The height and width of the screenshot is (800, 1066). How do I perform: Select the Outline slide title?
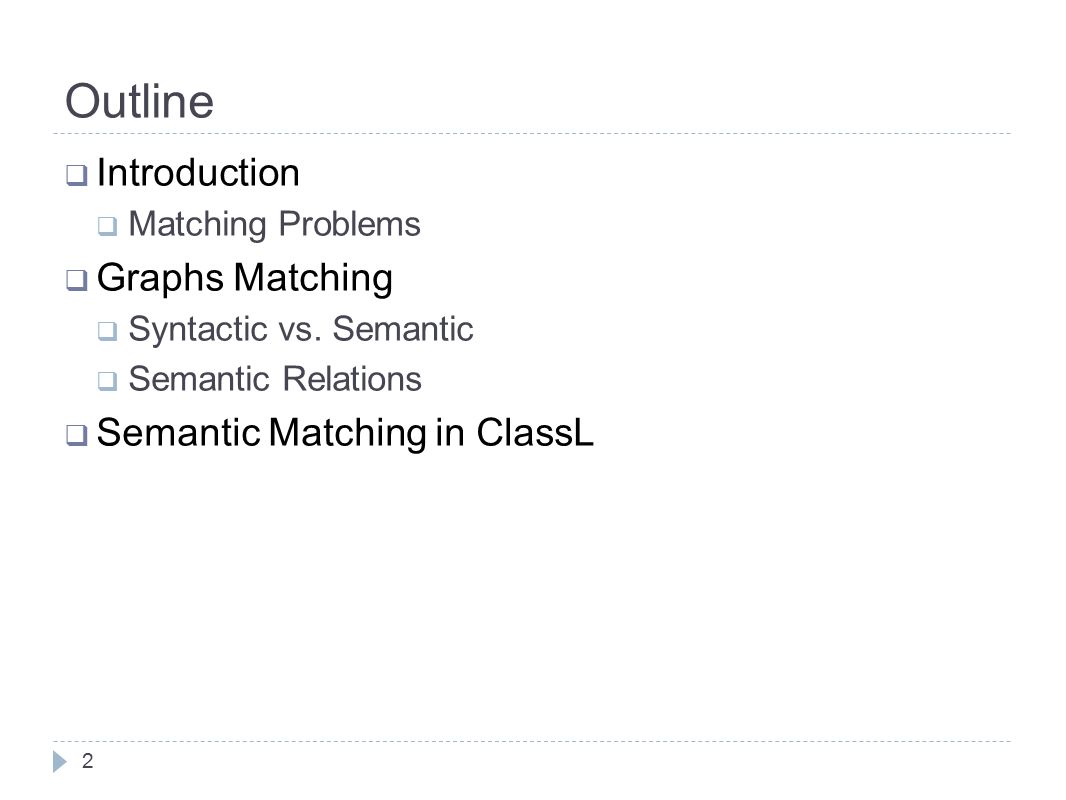pyautogui.click(x=139, y=101)
